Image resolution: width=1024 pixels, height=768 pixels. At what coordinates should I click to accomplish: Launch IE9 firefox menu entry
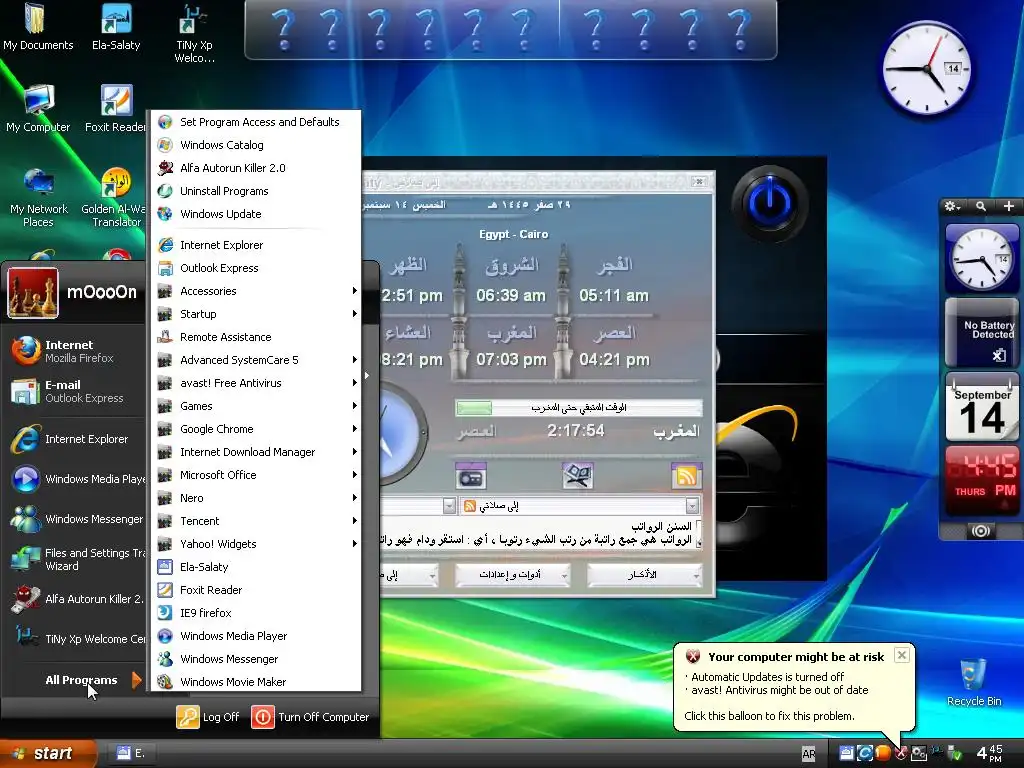click(258, 613)
